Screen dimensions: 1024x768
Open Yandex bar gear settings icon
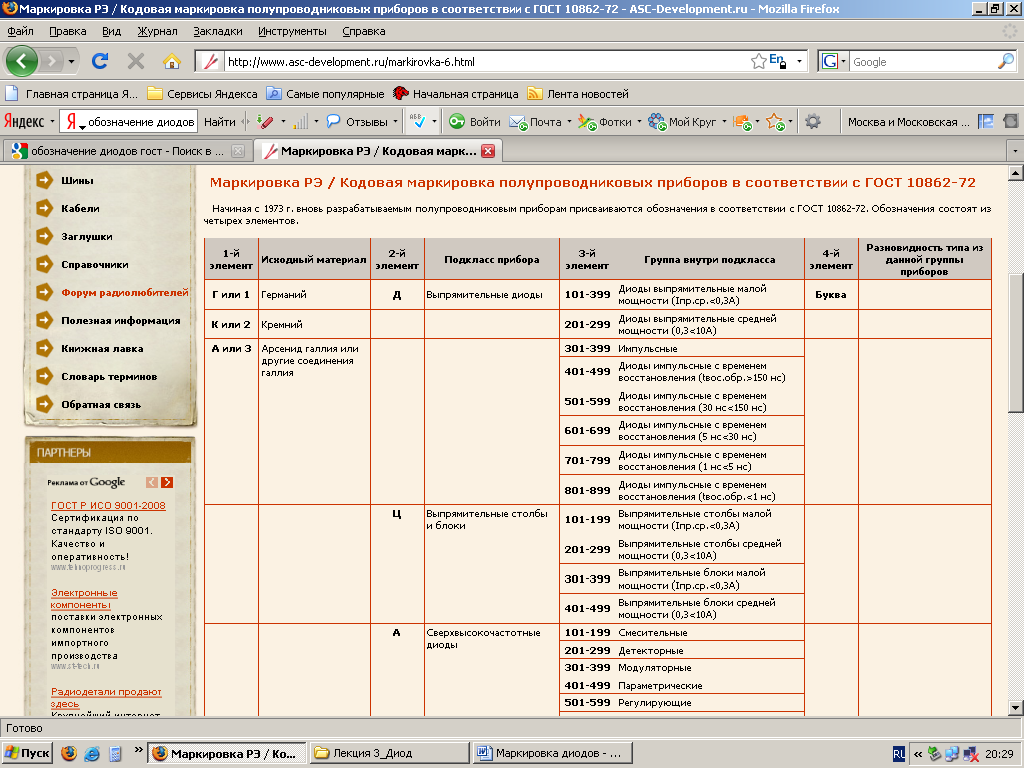[x=813, y=121]
